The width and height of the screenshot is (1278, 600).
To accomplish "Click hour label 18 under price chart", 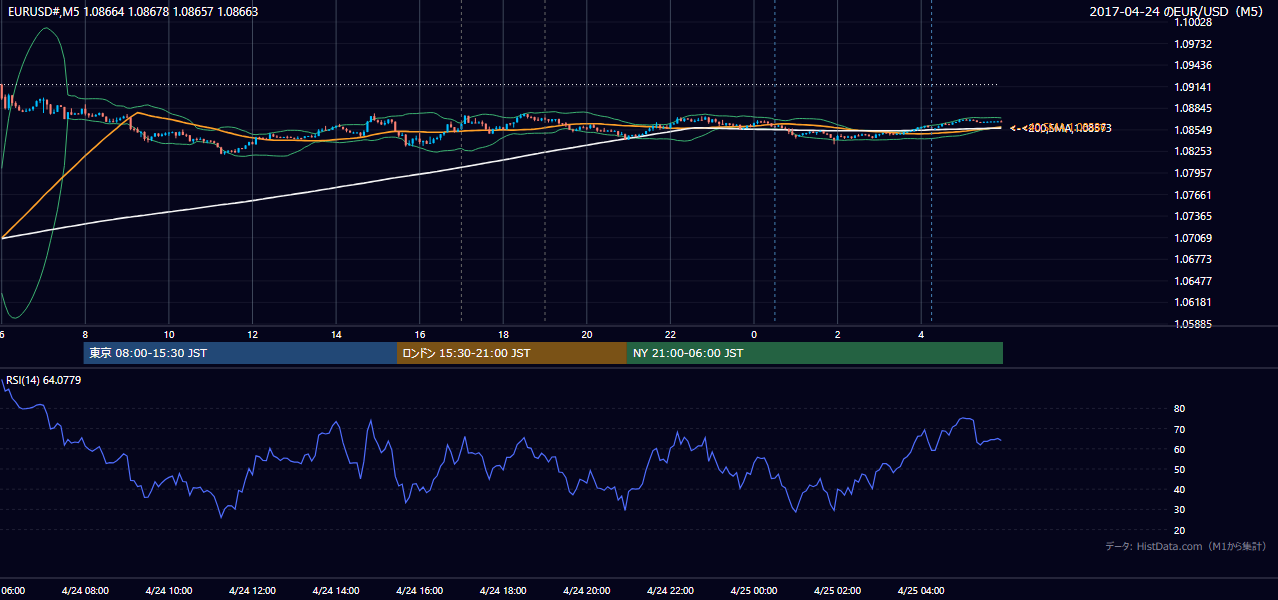I will (504, 334).
